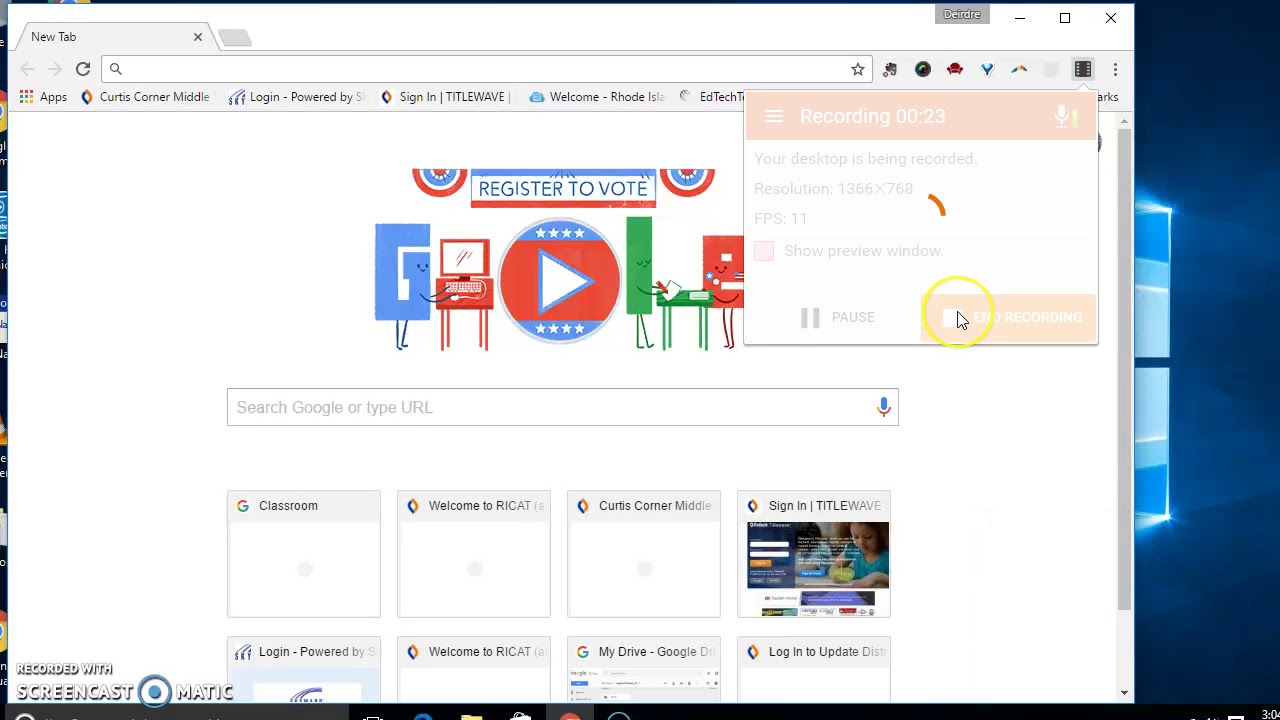This screenshot has height=720, width=1280.
Task: Open the Log In to Update Dist tile
Action: [x=814, y=670]
